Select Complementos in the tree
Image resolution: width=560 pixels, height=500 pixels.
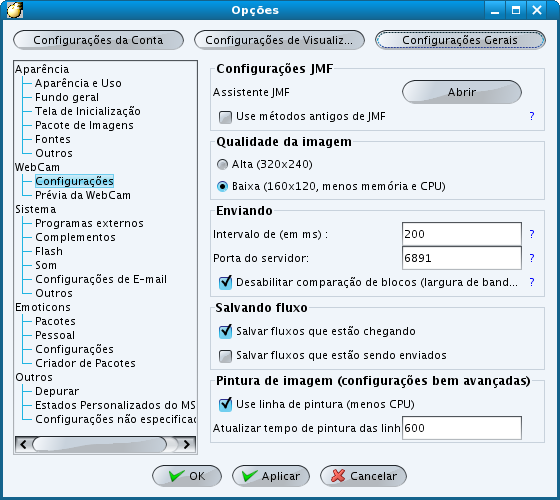point(75,237)
